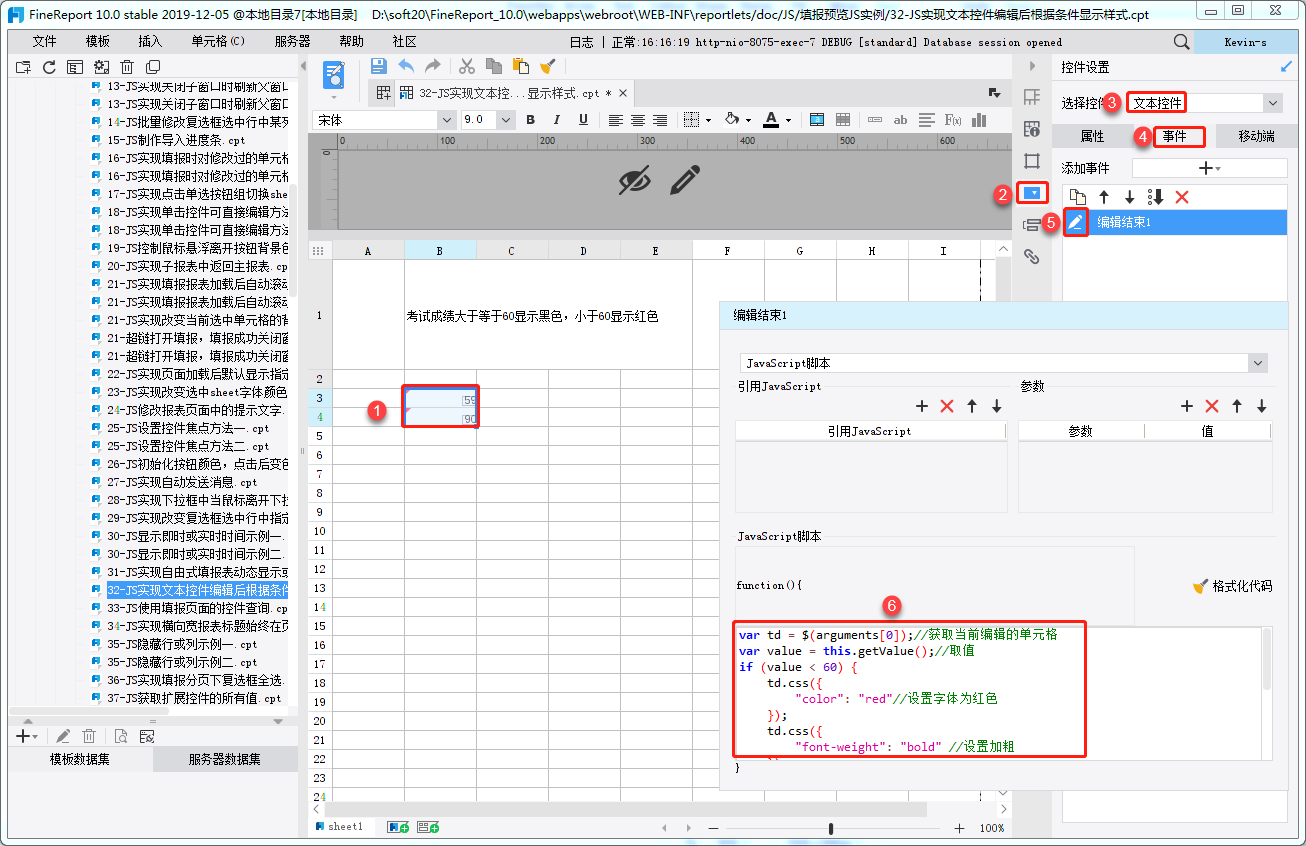This screenshot has width=1306, height=846.
Task: Redo the last undone action
Action: coord(432,66)
